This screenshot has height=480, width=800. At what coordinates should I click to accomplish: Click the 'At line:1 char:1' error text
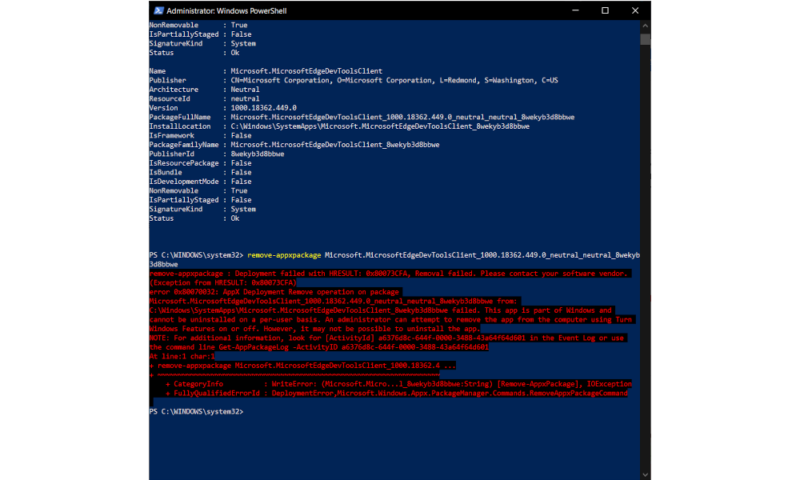[x=182, y=356]
